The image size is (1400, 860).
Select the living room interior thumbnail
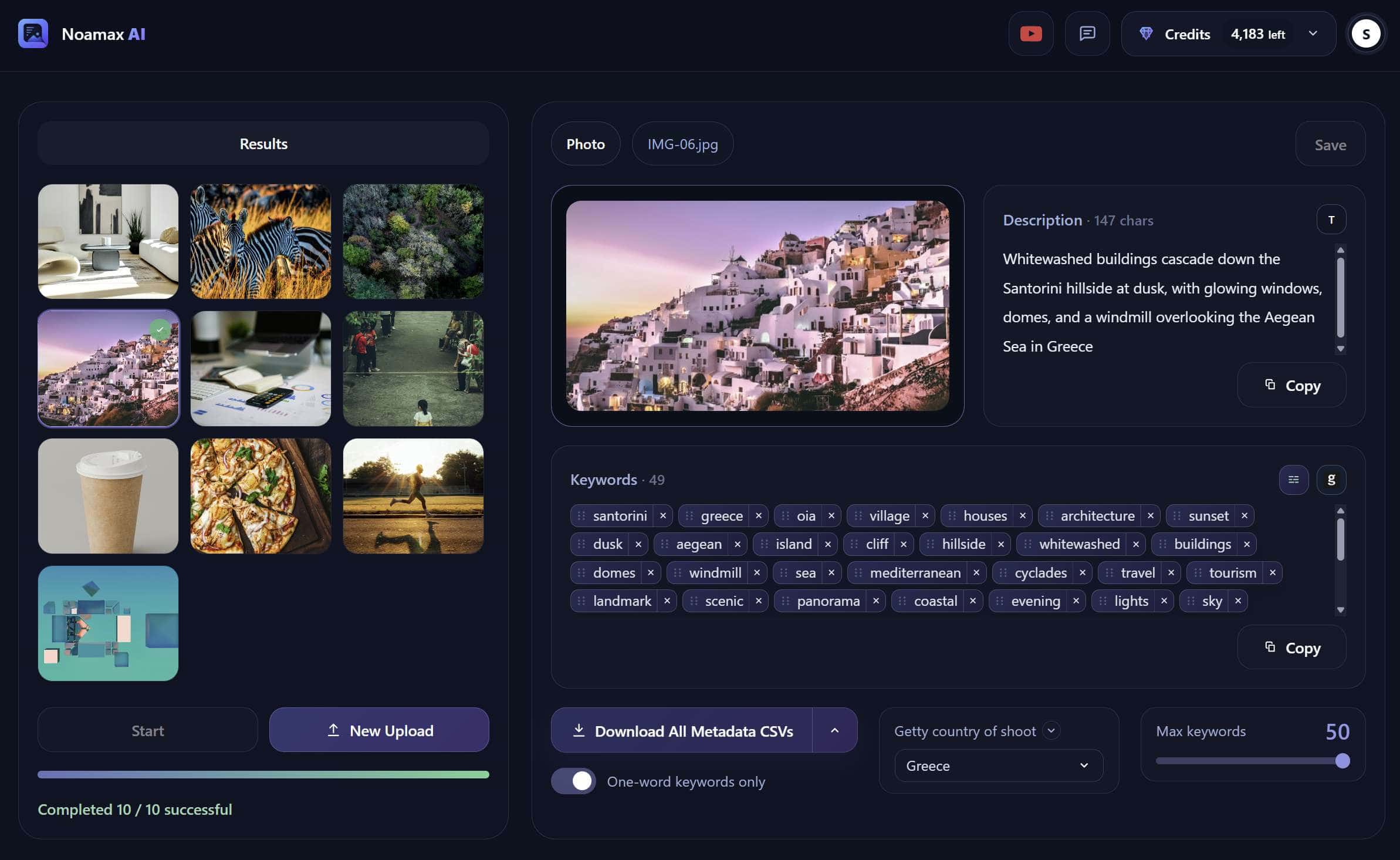[x=108, y=241]
